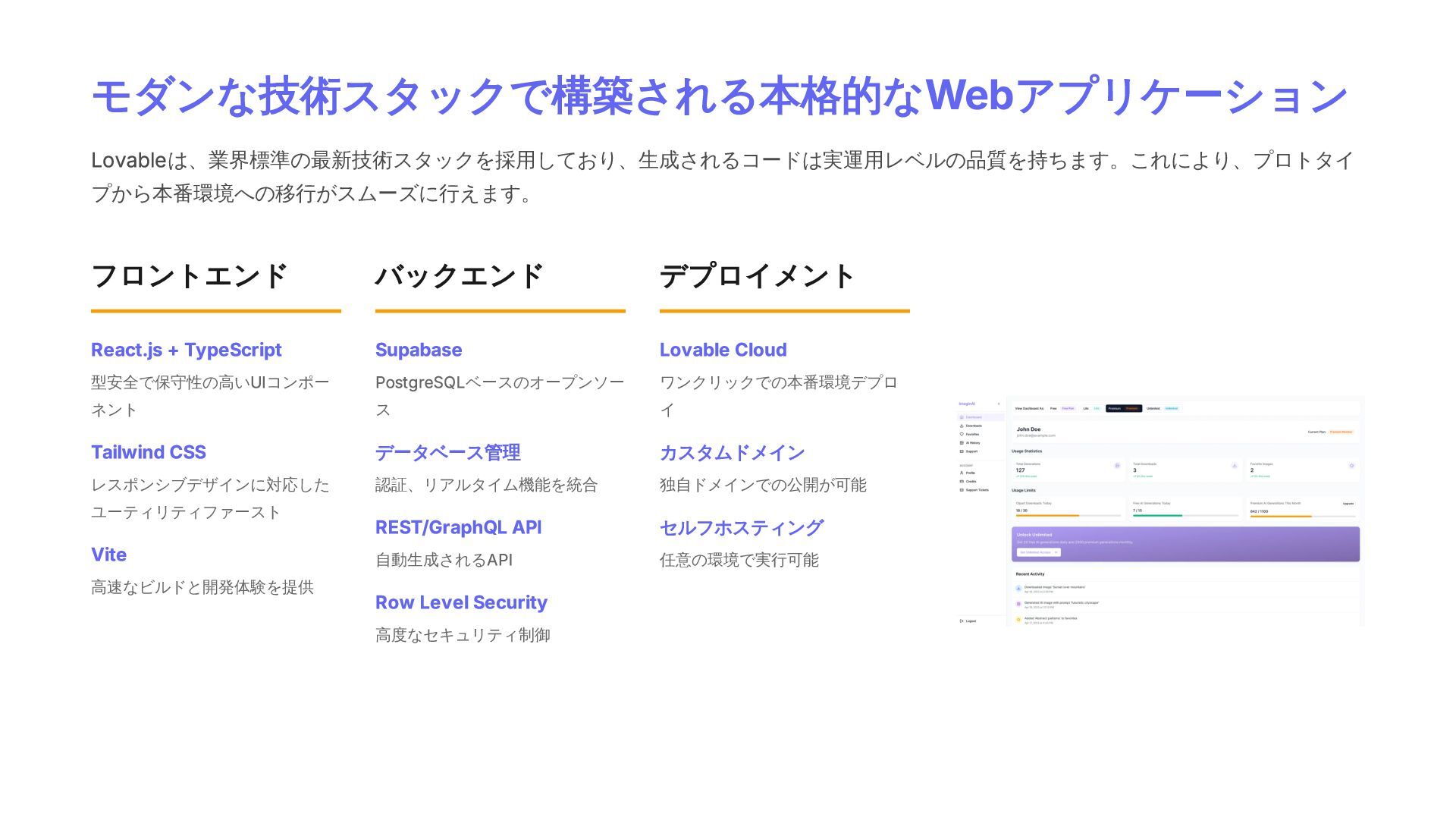Click the Supabase heading text
The width and height of the screenshot is (1456, 836).
tap(419, 350)
